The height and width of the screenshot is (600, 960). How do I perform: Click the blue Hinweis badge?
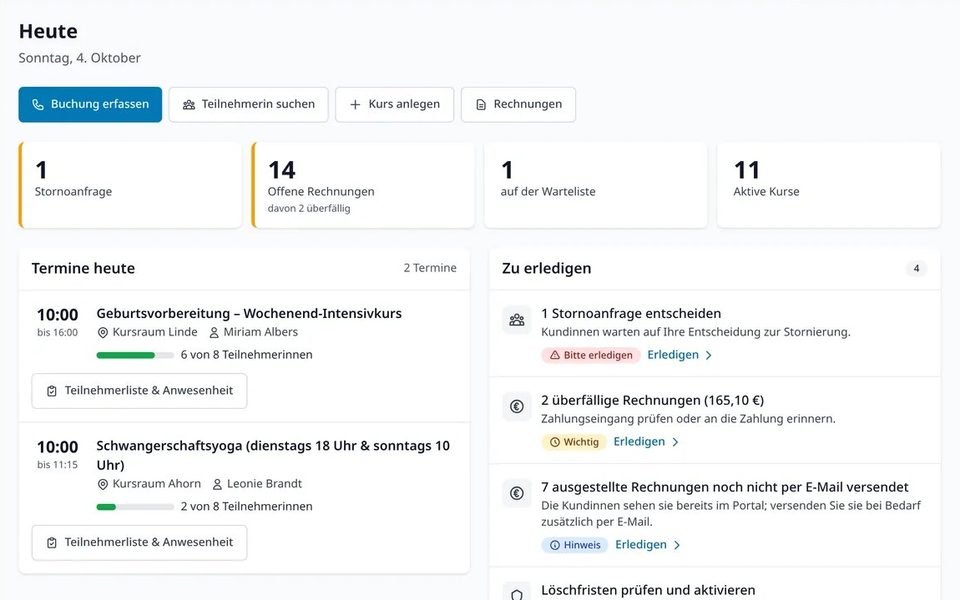pyautogui.click(x=574, y=545)
